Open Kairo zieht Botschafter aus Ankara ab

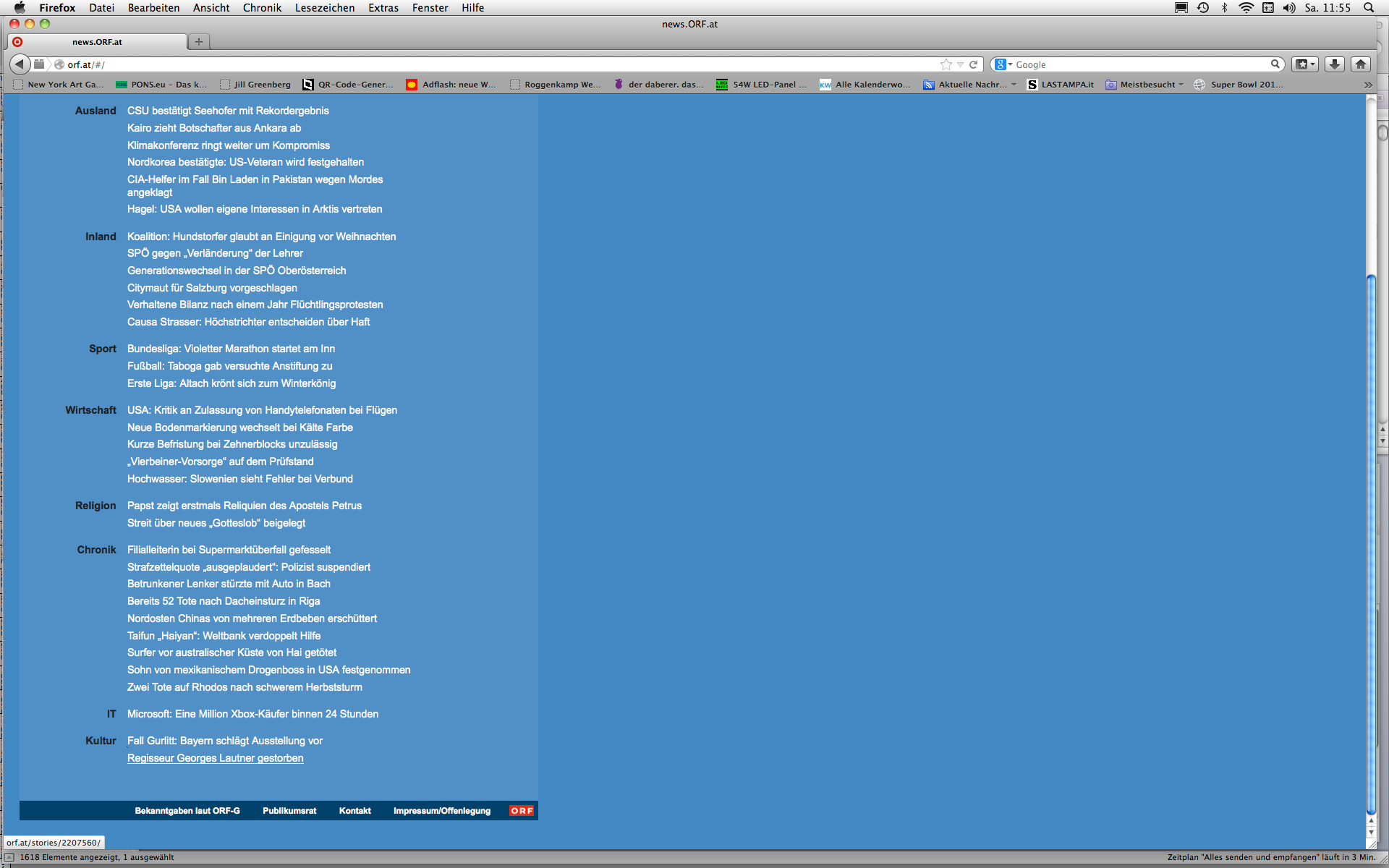coord(214,128)
